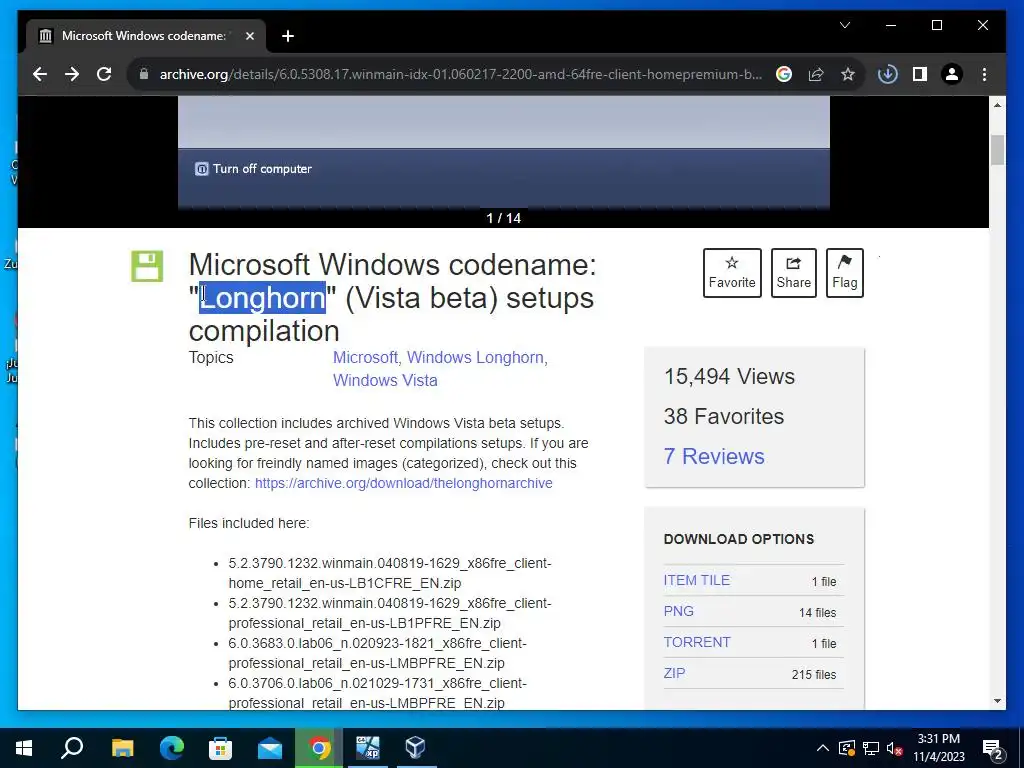Show hidden tray icons chevron
This screenshot has height=768, width=1024.
[x=823, y=748]
